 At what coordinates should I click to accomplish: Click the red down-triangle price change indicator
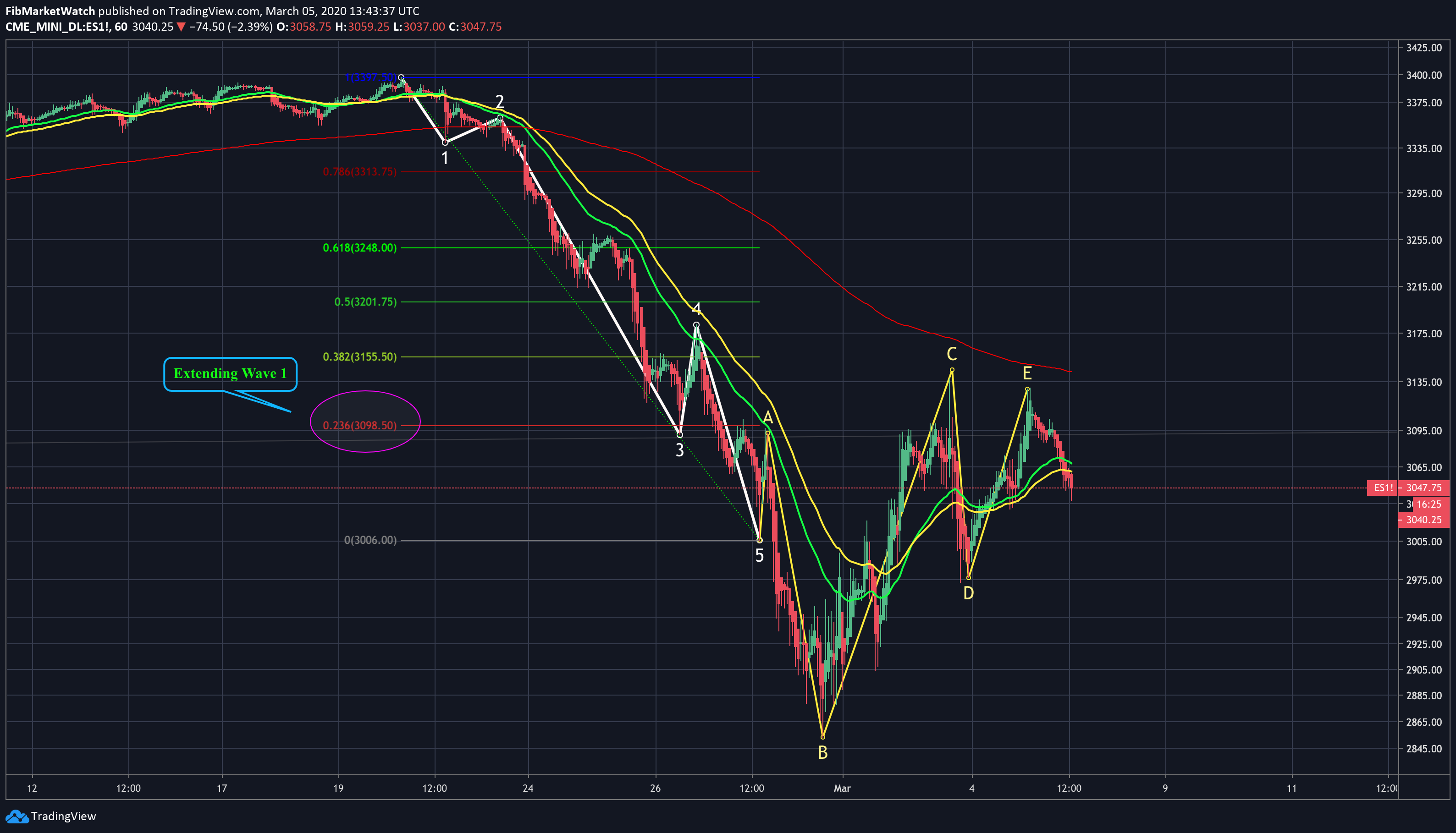click(181, 27)
